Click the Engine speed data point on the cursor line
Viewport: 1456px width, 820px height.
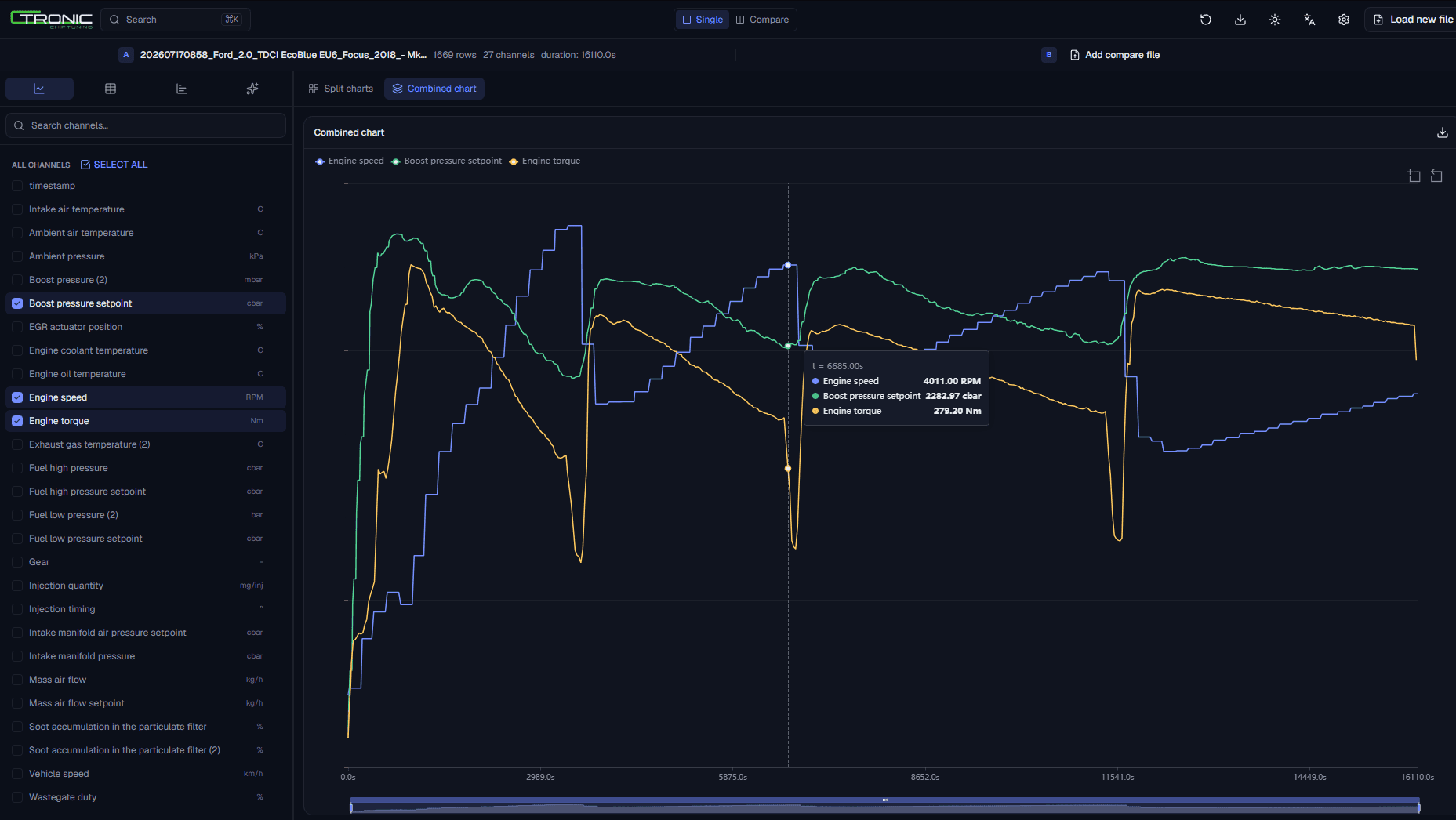(788, 266)
